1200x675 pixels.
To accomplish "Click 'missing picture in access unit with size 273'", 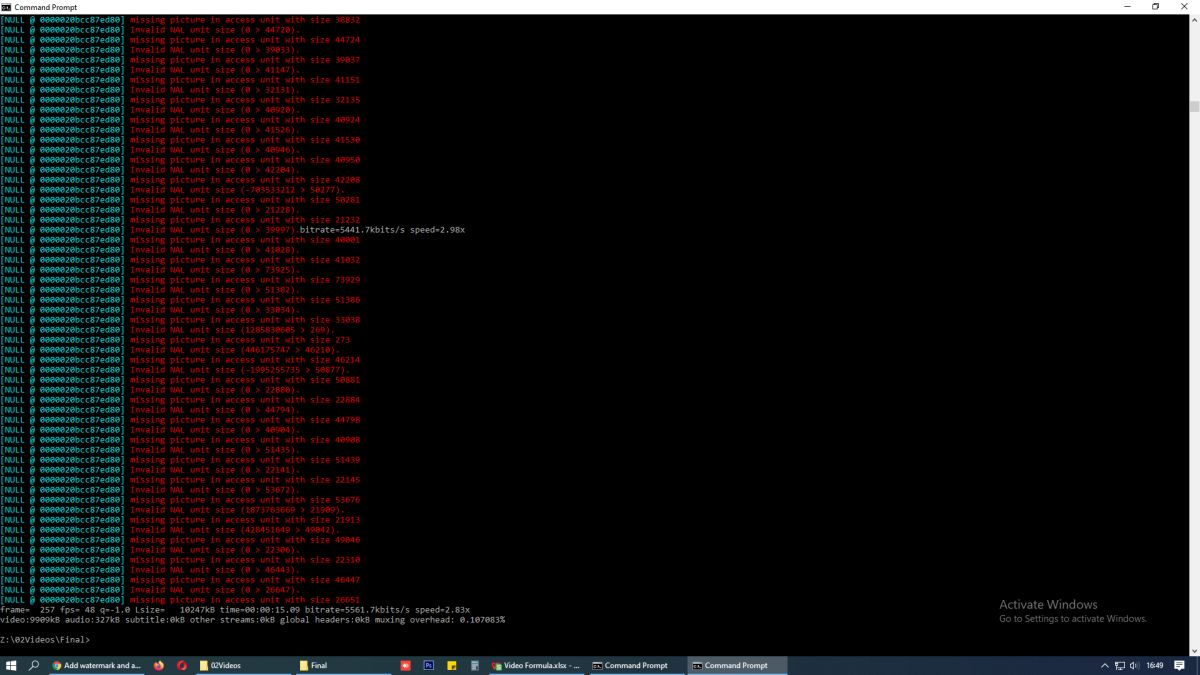I will [240, 340].
